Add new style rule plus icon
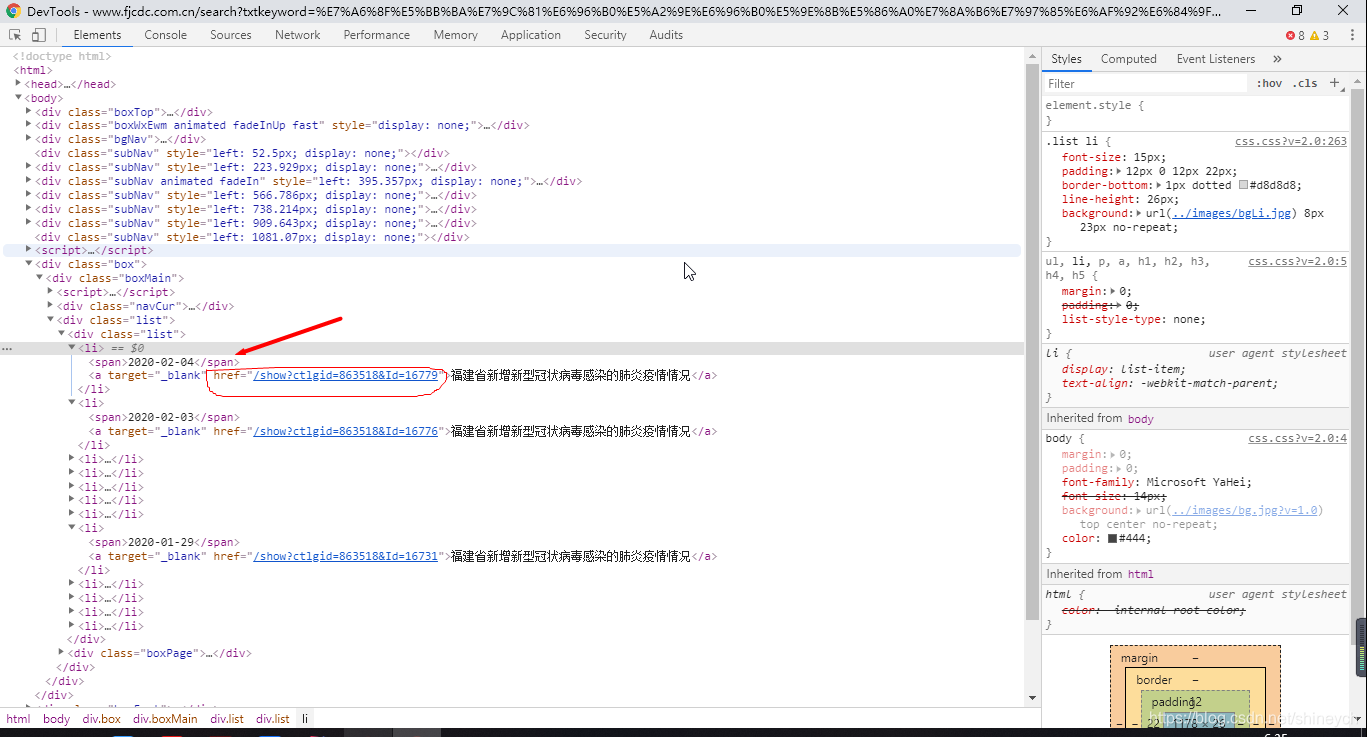Image resolution: width=1367 pixels, height=737 pixels. (x=1335, y=83)
